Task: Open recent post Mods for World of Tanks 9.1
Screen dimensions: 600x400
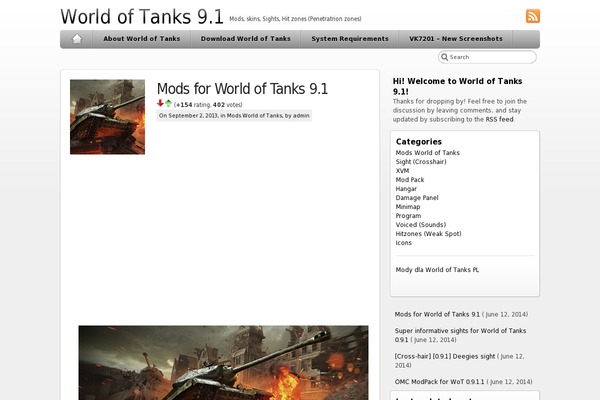Action: 437,314
